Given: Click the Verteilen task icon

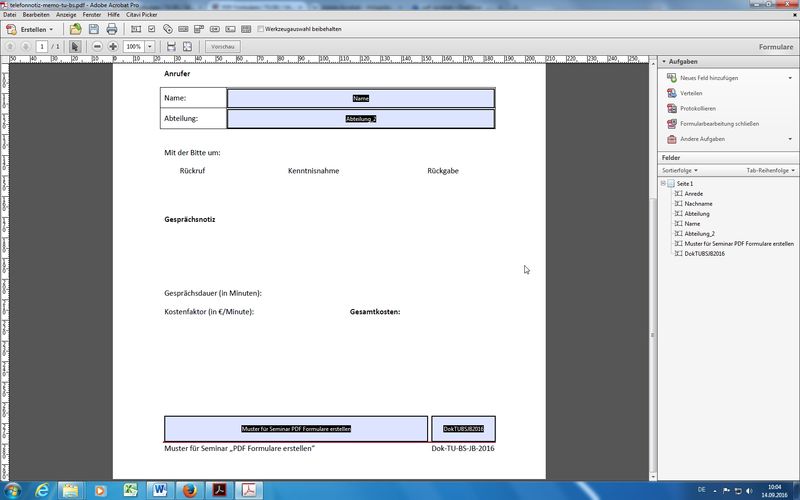Looking at the screenshot, I should 671,93.
